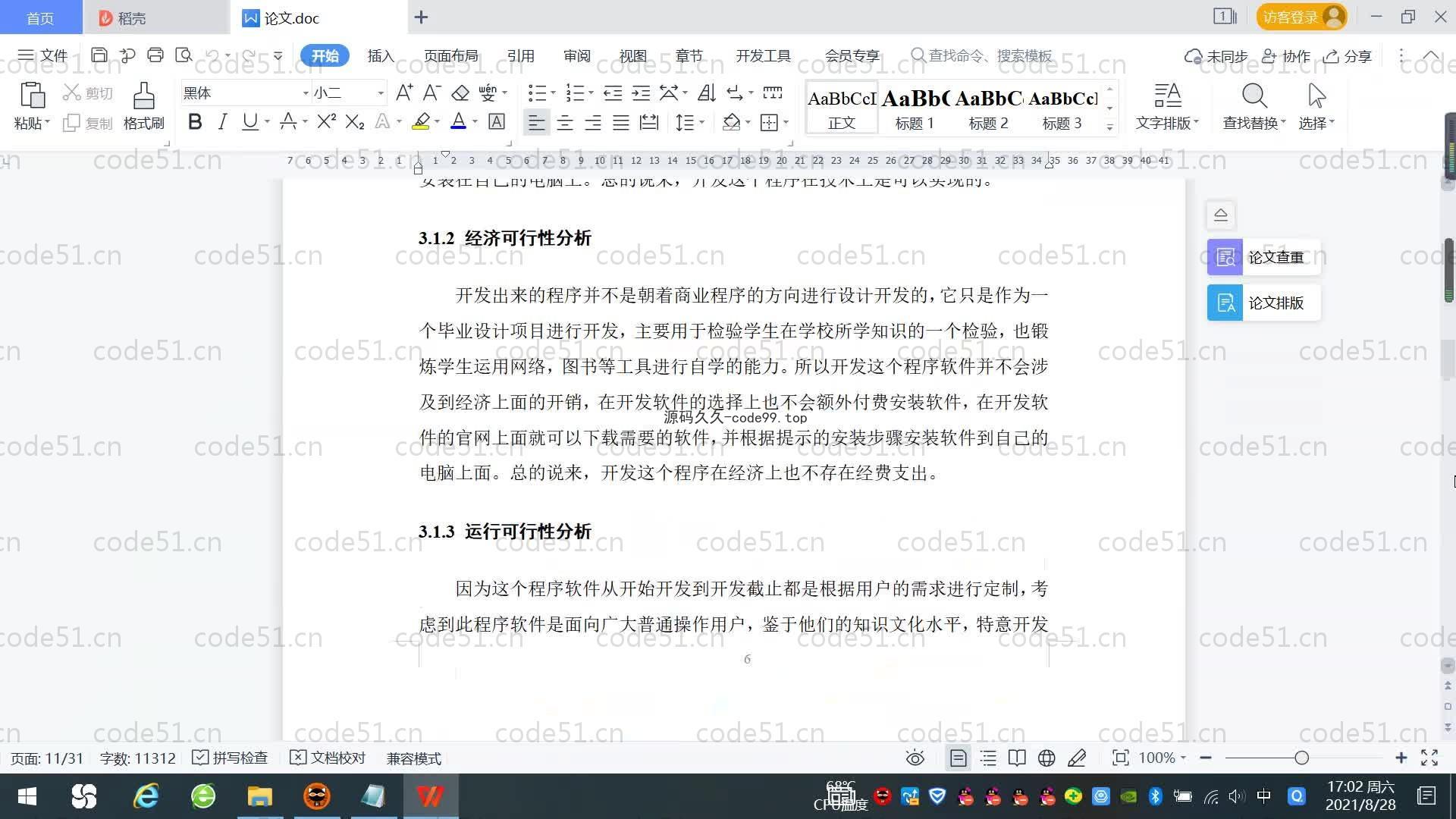Expand the styles gallery
This screenshot has width=1456, height=819.
(1109, 127)
